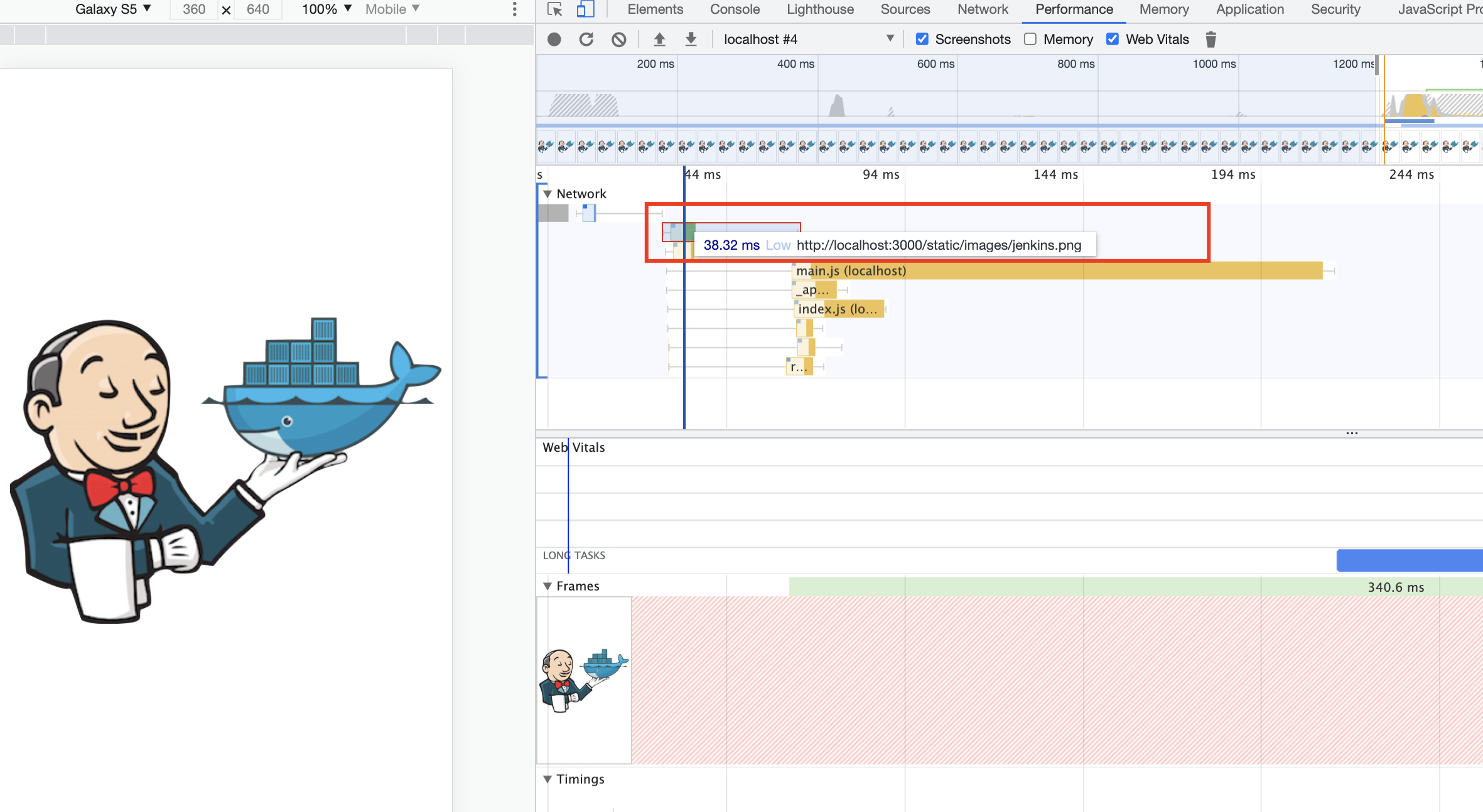The image size is (1483, 812).
Task: Click the trash collect garbage icon
Action: [1211, 40]
